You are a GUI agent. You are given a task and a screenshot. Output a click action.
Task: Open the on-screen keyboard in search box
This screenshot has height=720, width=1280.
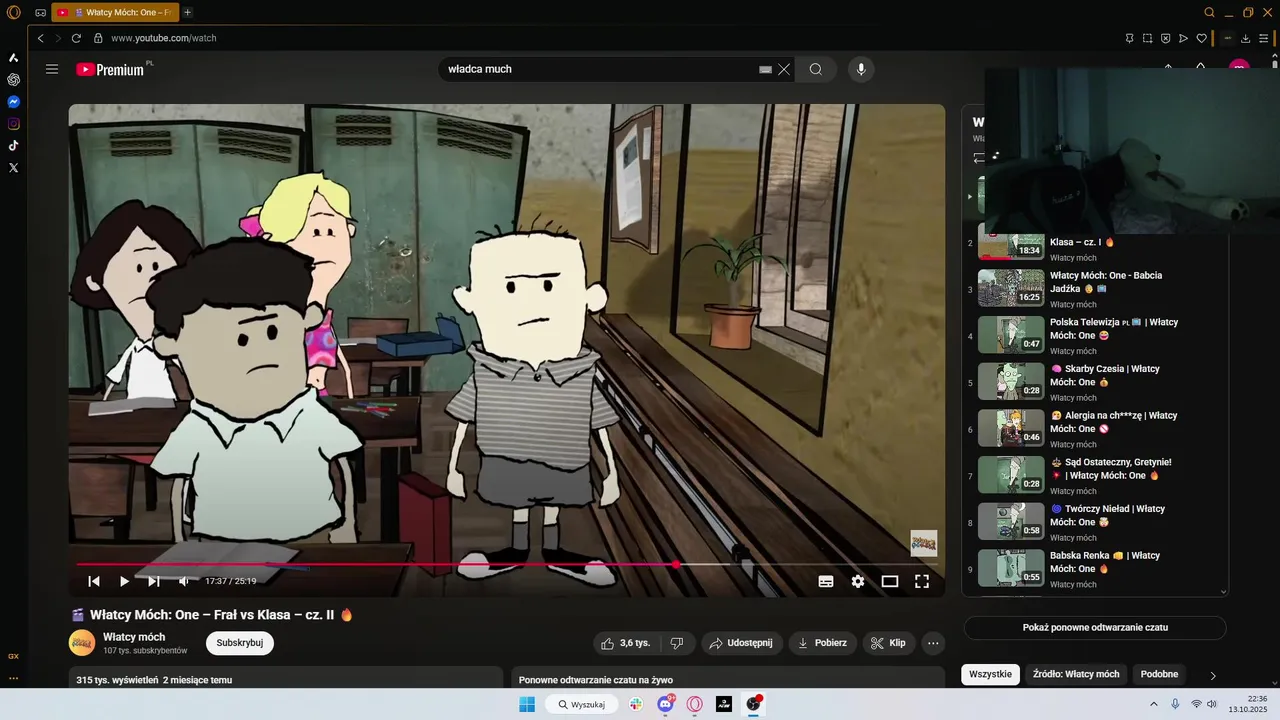766,70
